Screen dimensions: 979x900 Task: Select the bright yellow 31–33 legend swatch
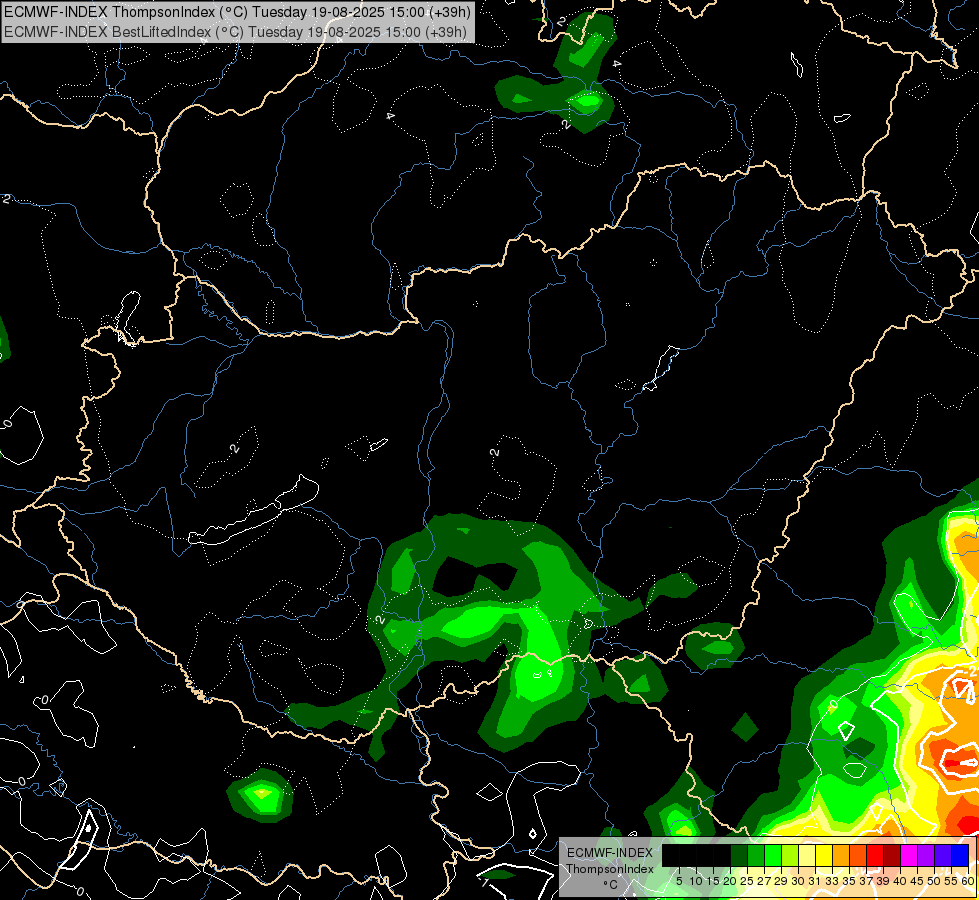[x=824, y=855]
